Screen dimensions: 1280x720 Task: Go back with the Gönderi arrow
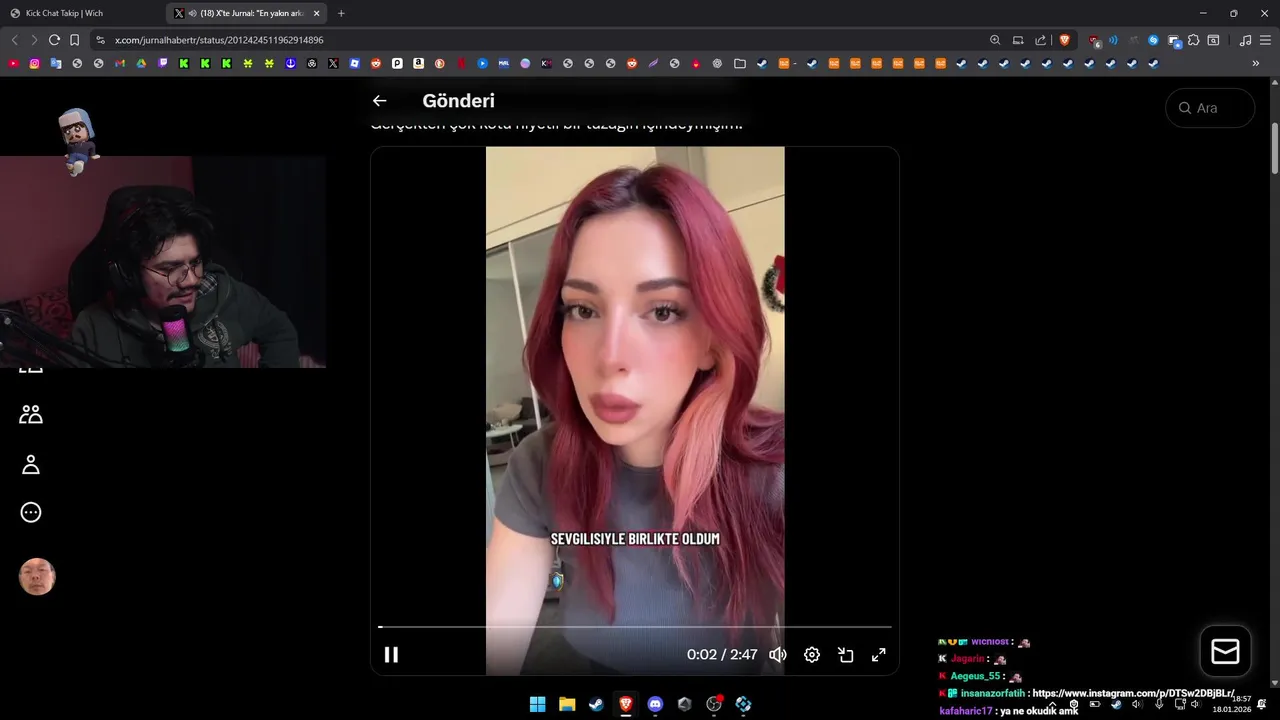(x=379, y=100)
